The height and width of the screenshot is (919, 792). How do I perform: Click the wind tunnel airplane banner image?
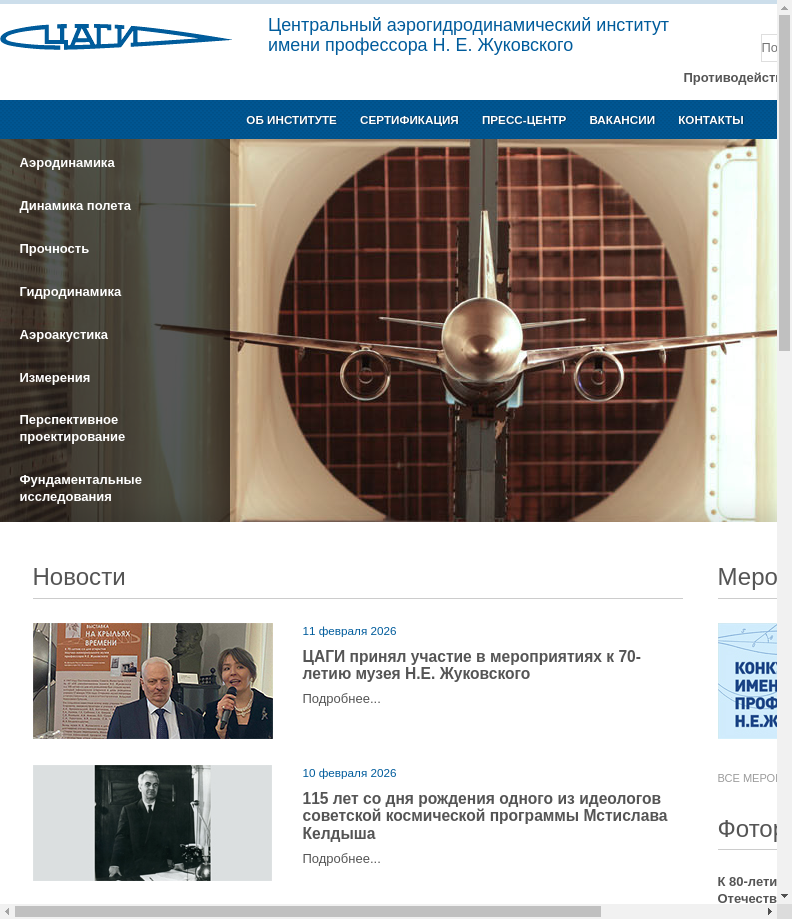click(503, 331)
